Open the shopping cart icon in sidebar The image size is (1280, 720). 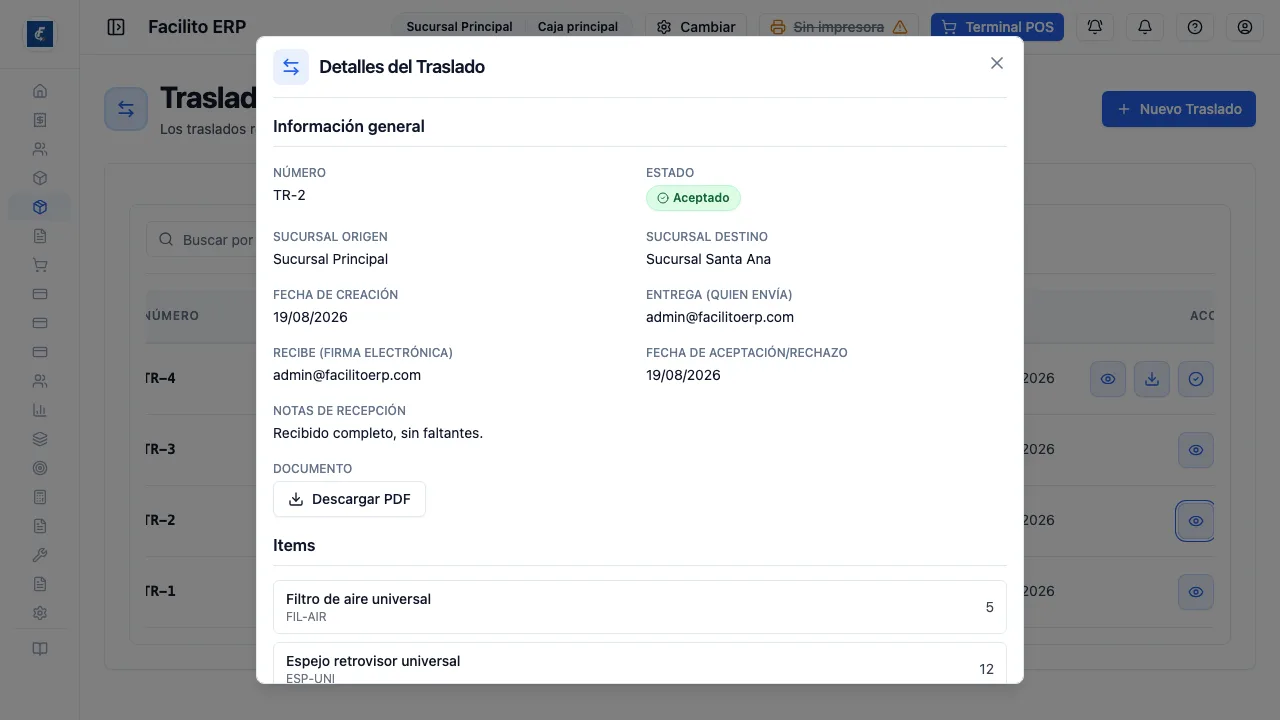coord(40,265)
